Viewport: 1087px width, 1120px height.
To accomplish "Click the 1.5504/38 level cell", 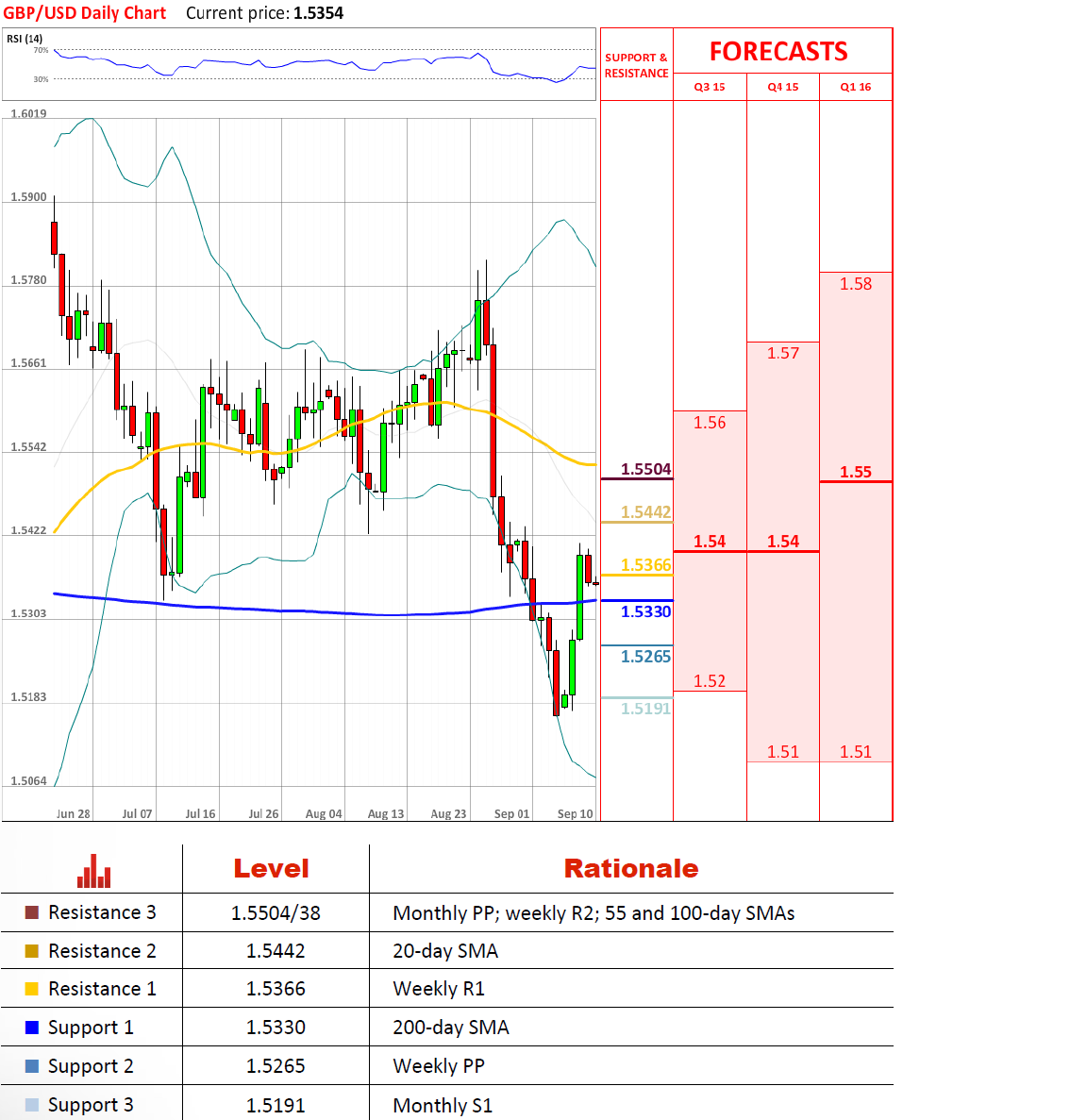I will click(x=276, y=912).
